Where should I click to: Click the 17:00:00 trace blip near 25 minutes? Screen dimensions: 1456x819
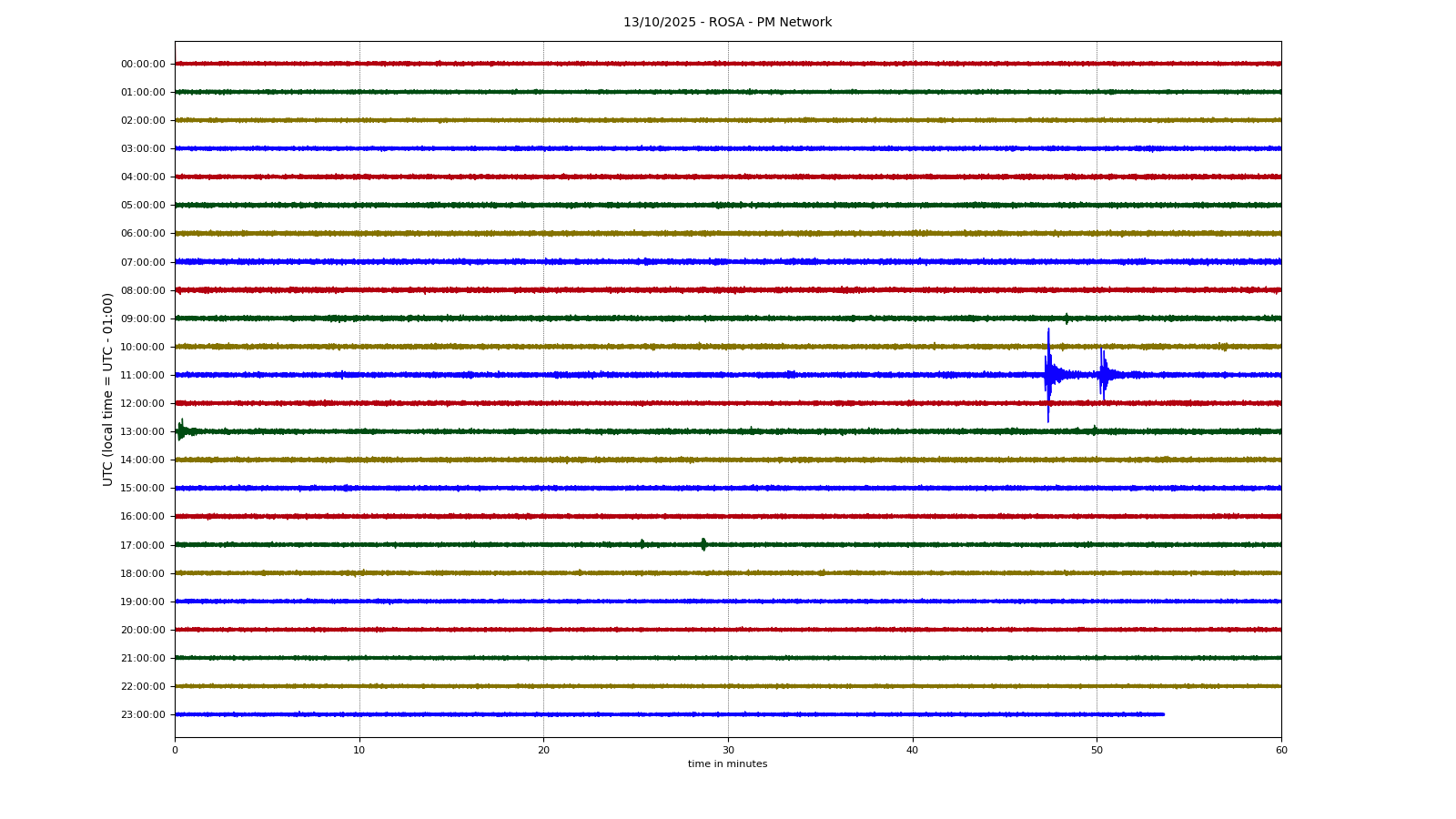[642, 544]
